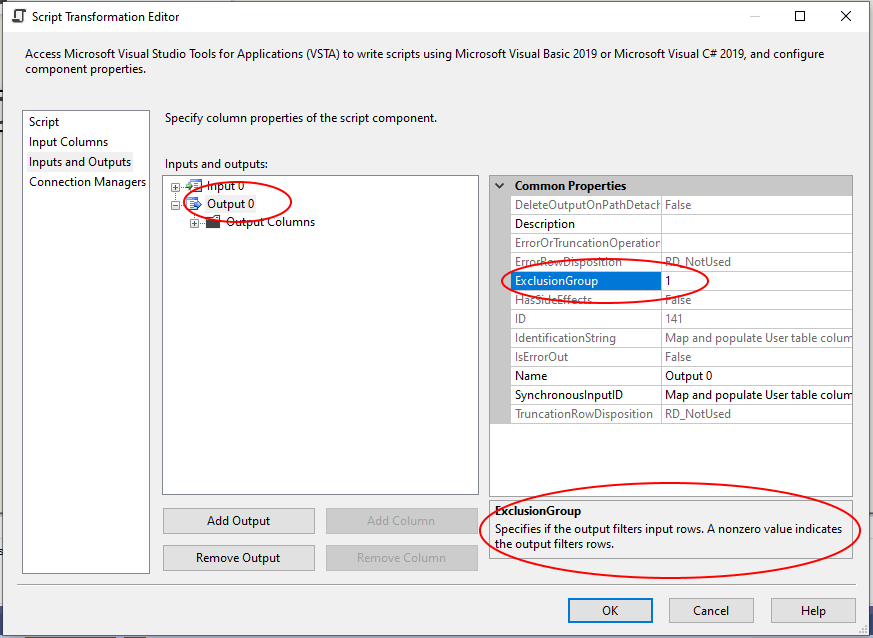Open Help for the editor

[813, 611]
